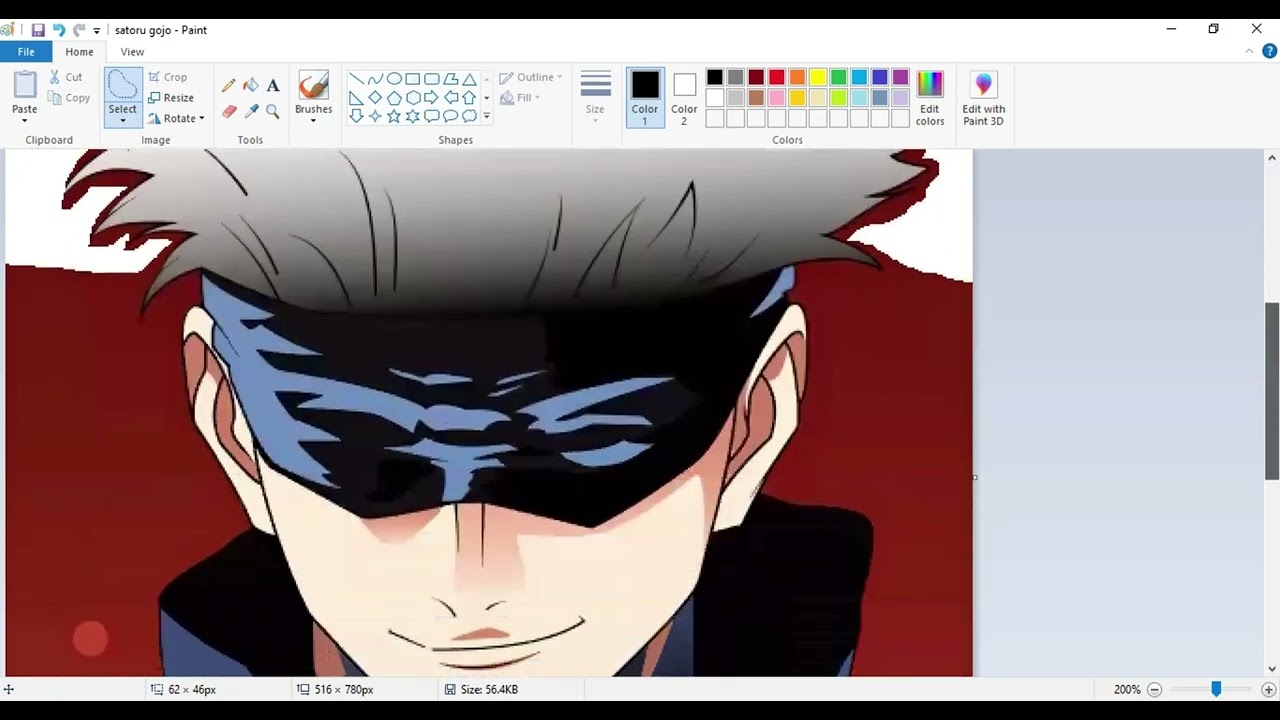Viewport: 1280px width, 720px height.
Task: Open the Edit colors dialog
Action: pos(930,98)
